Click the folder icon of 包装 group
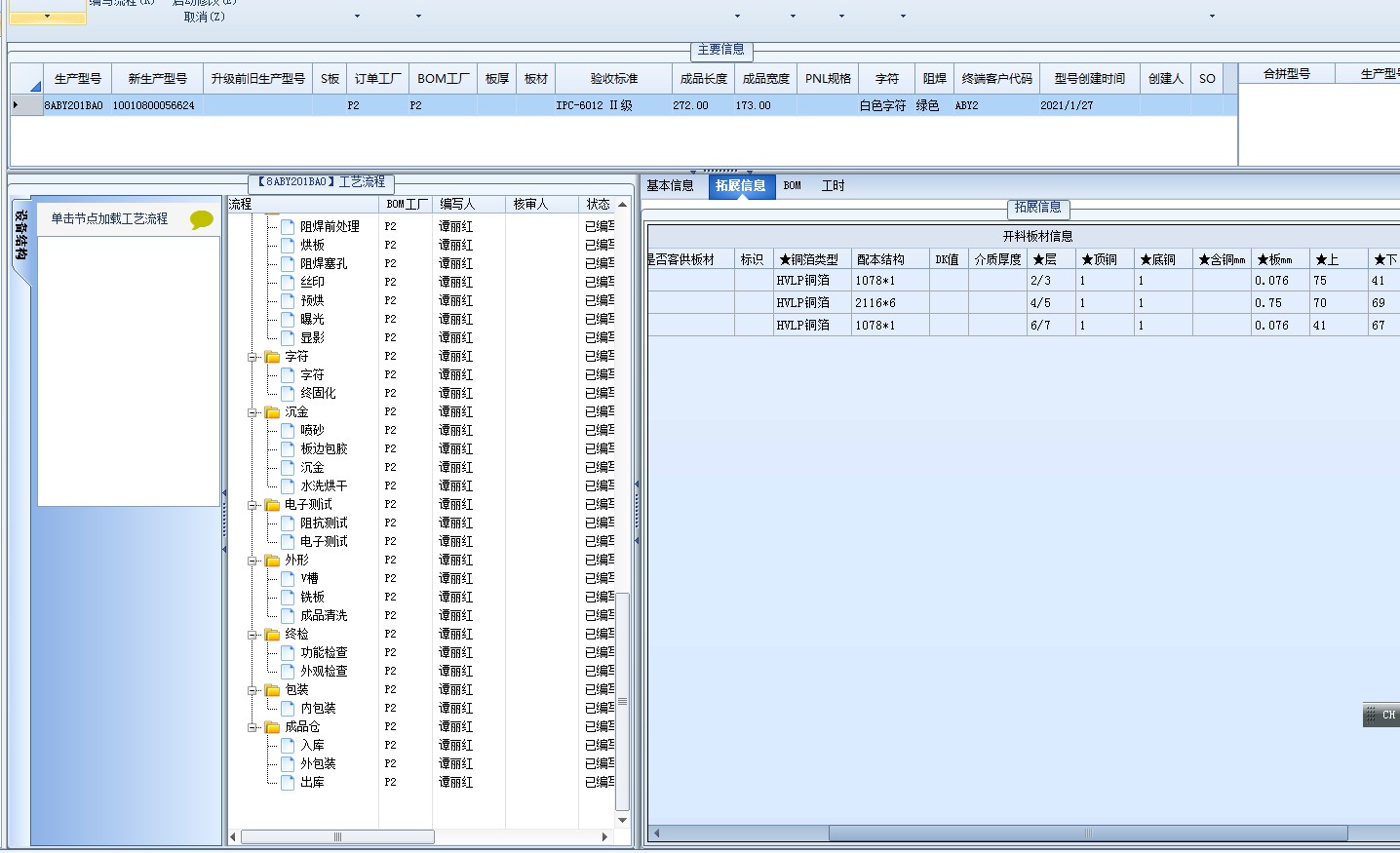This screenshot has width=1400, height=853. point(272,690)
